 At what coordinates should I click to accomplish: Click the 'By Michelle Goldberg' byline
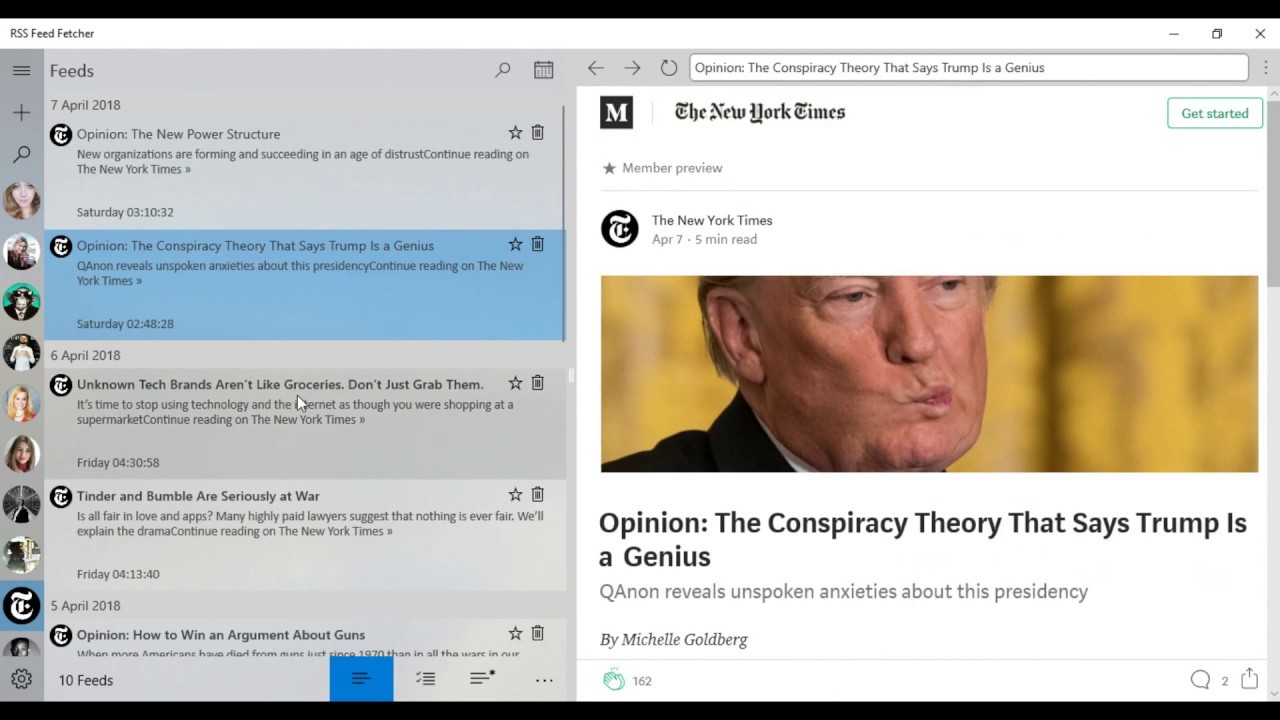[673, 639]
